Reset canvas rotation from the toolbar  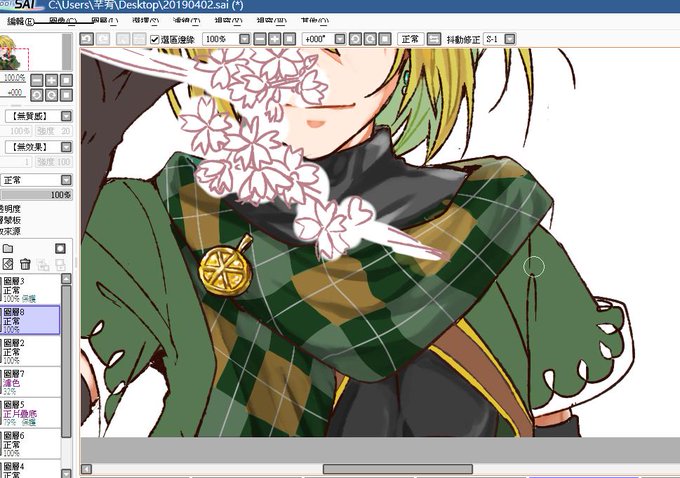[x=385, y=39]
